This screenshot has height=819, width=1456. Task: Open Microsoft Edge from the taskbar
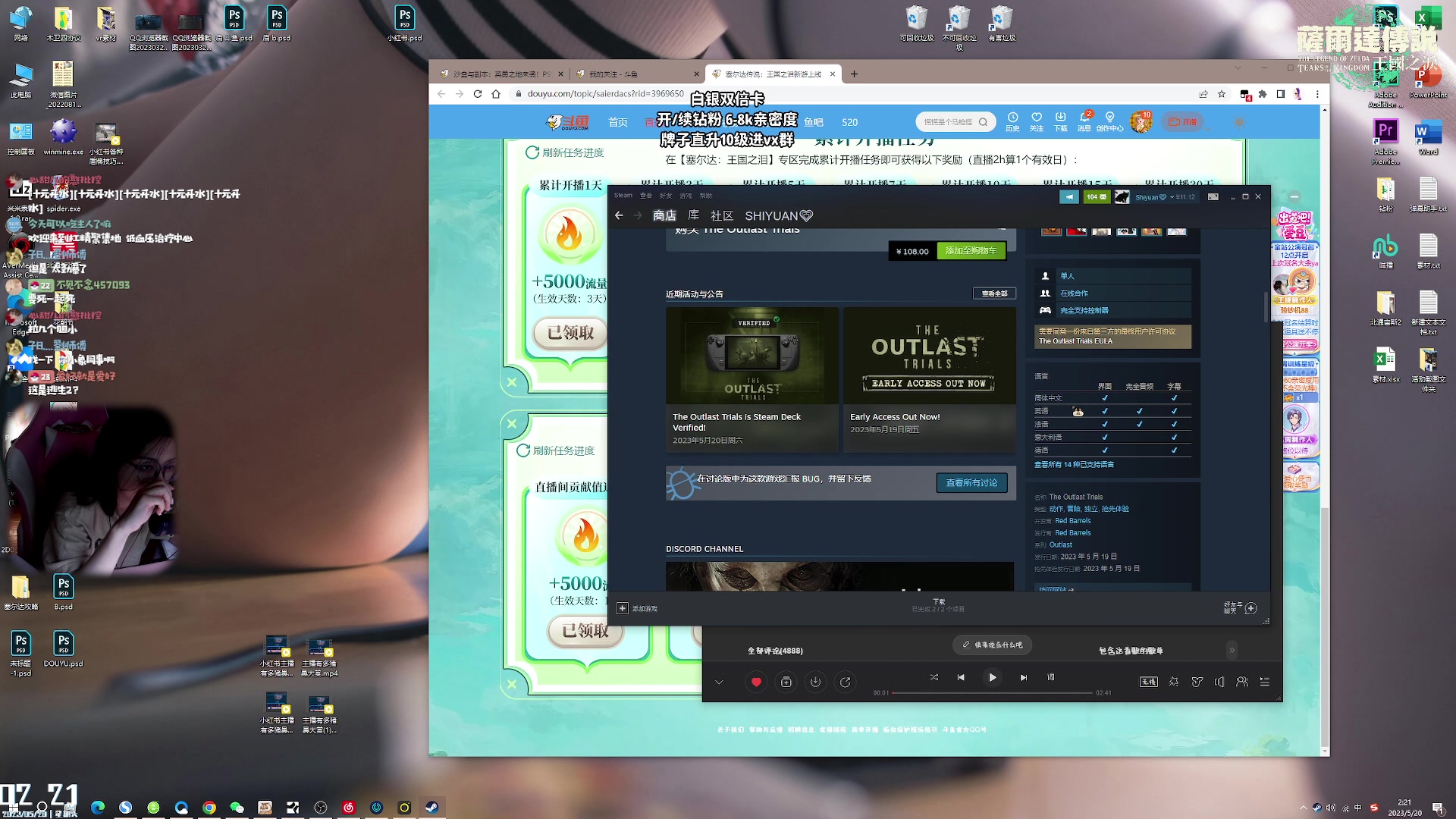[x=98, y=808]
